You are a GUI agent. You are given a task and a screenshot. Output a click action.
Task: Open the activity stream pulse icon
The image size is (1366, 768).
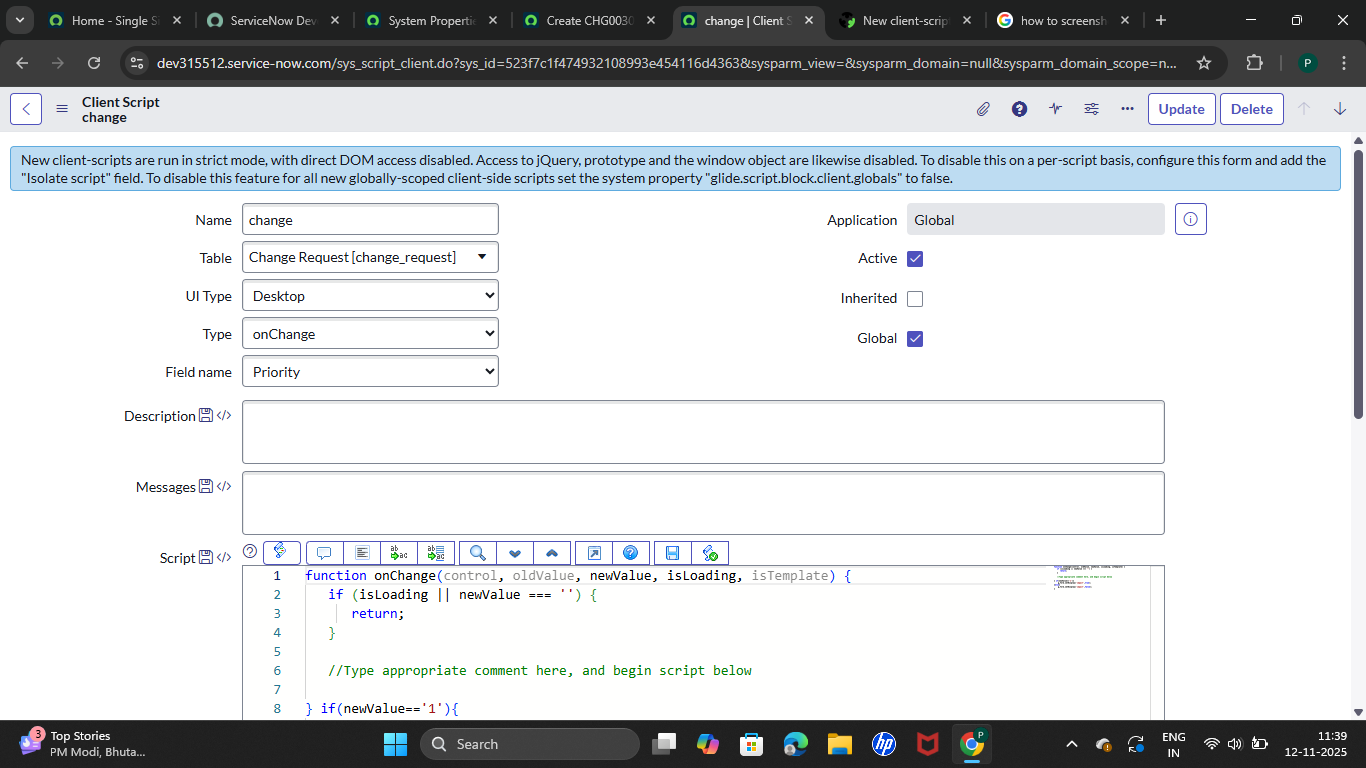[1055, 109]
